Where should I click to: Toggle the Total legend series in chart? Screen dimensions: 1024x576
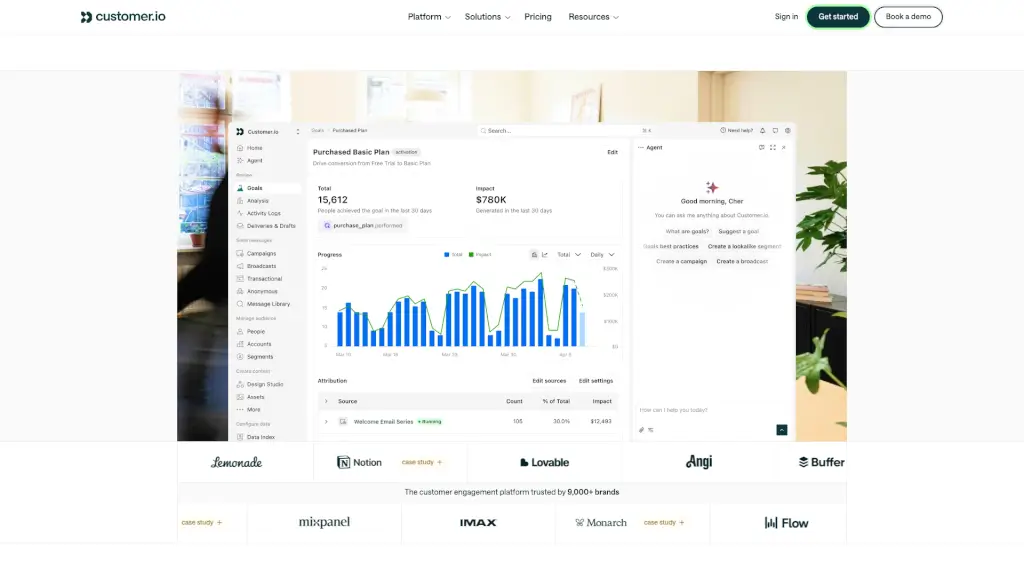tap(453, 255)
